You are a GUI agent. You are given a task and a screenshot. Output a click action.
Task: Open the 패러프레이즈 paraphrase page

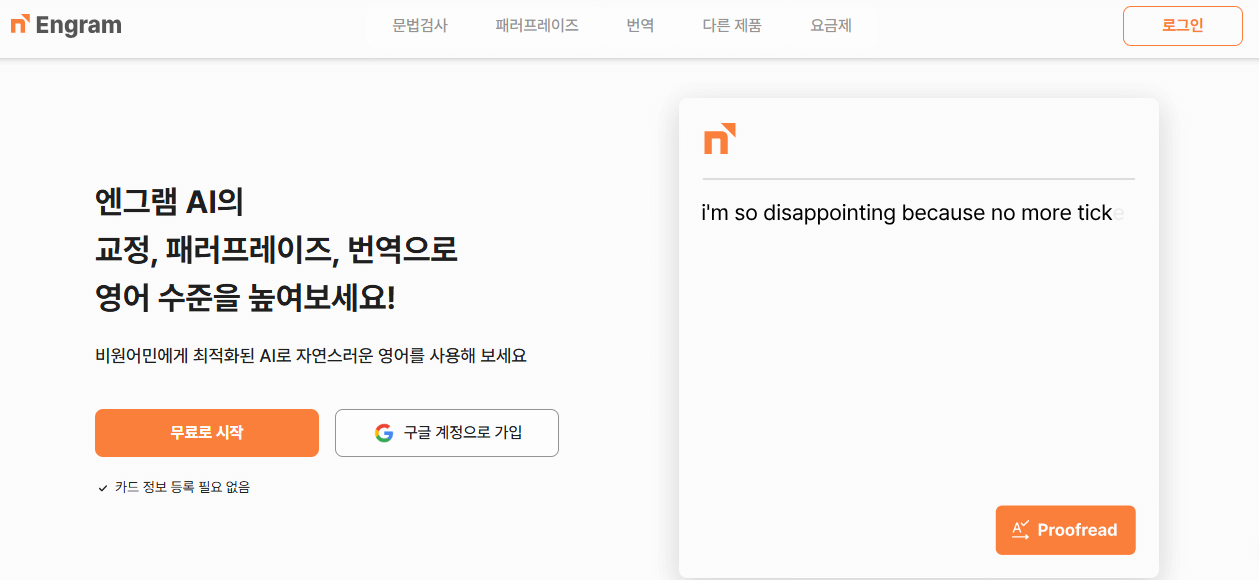click(535, 25)
